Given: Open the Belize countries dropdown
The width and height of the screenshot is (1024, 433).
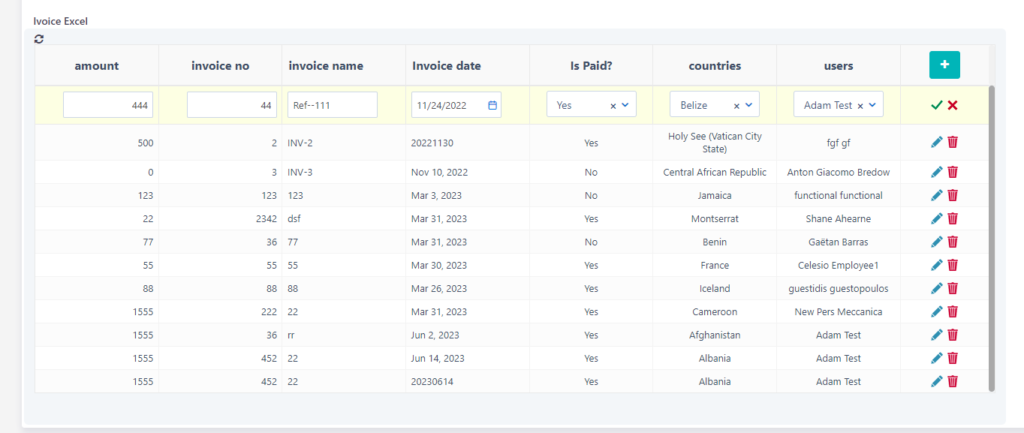Looking at the screenshot, I should pyautogui.click(x=749, y=105).
